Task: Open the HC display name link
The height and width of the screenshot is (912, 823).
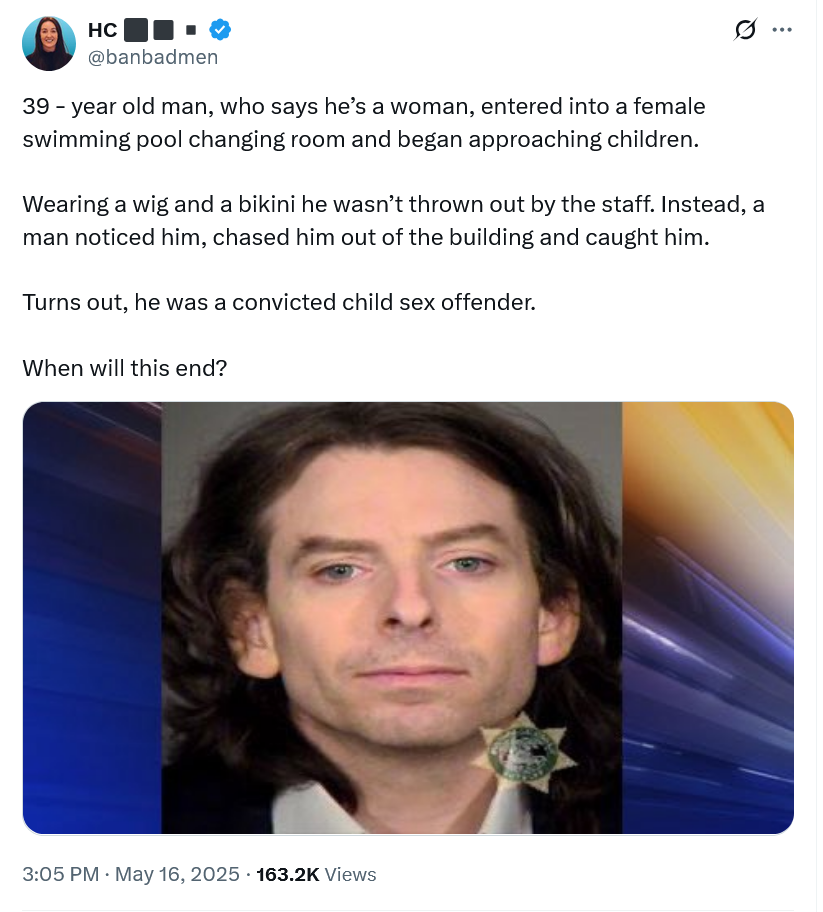Action: coord(103,30)
